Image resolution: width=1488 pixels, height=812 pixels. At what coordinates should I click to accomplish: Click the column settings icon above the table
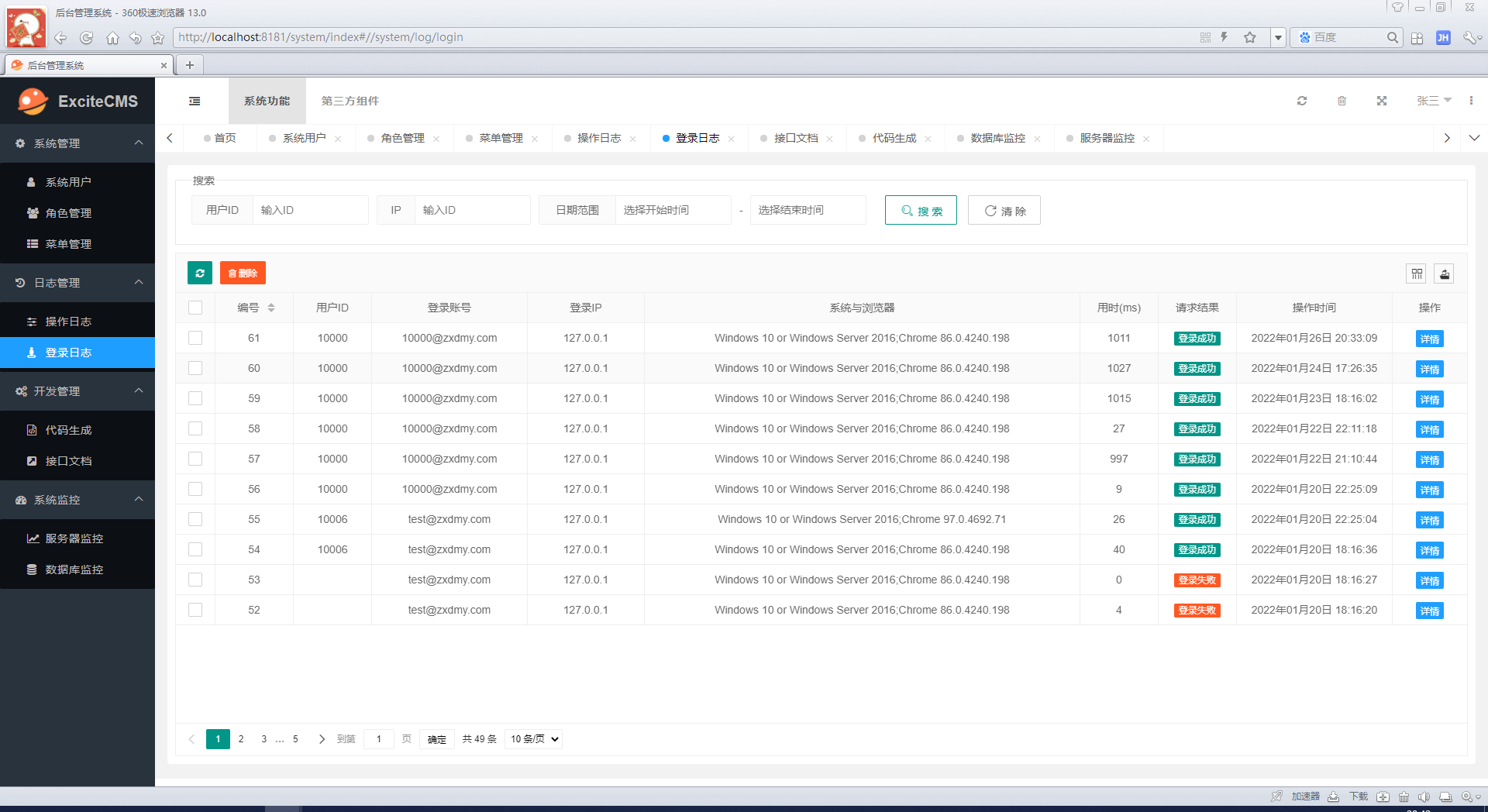1416,274
